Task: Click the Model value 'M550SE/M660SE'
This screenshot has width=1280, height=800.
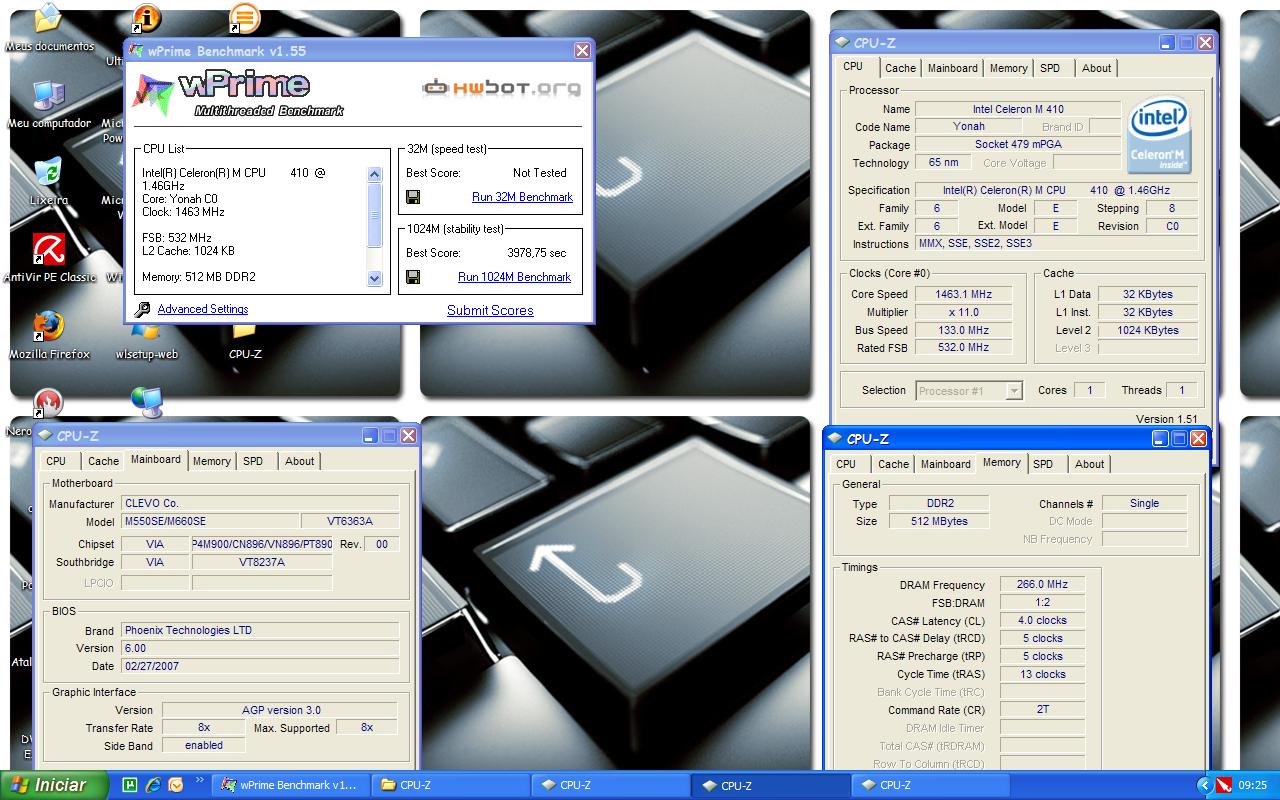Action: click(210, 521)
